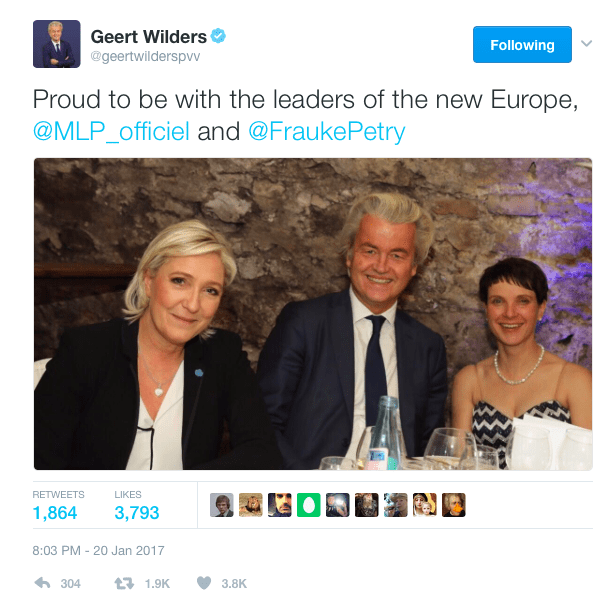Click the reply arrow icon

point(42,583)
